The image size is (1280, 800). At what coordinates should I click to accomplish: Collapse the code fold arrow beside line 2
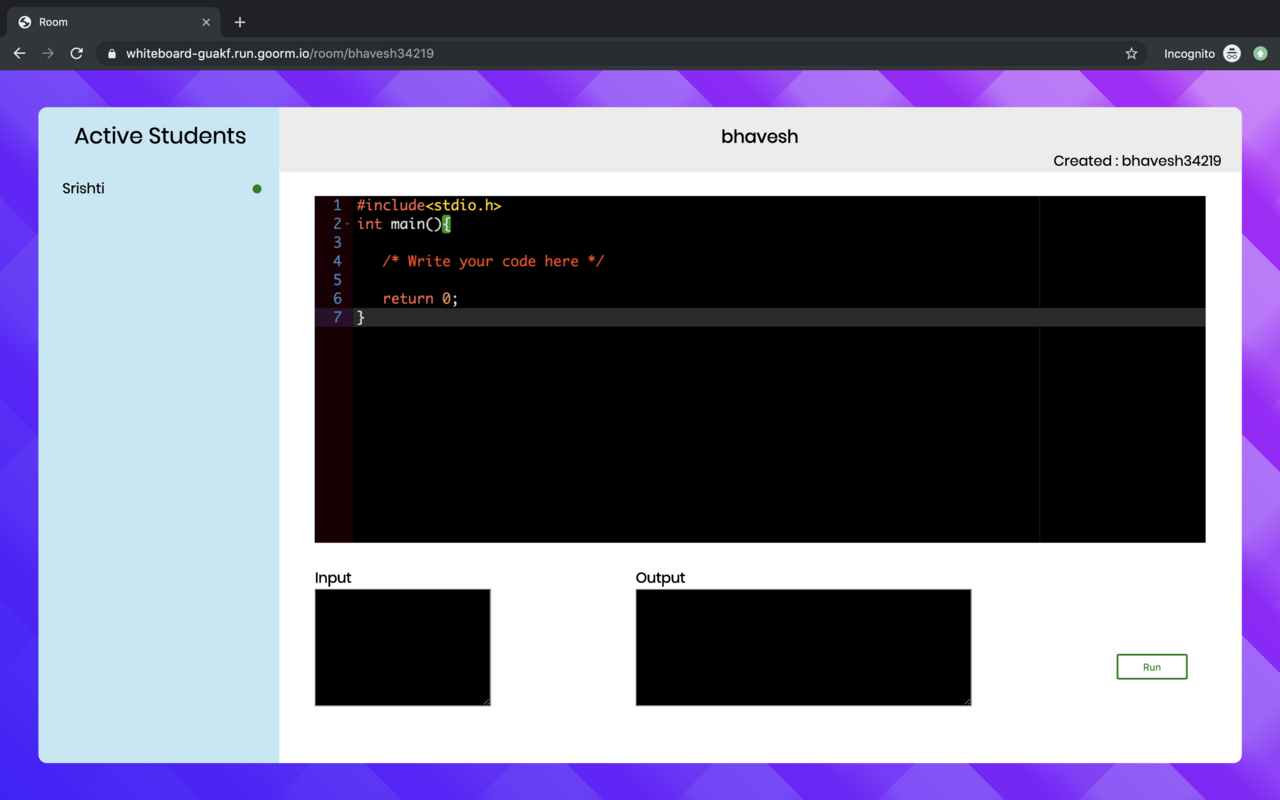pos(348,224)
